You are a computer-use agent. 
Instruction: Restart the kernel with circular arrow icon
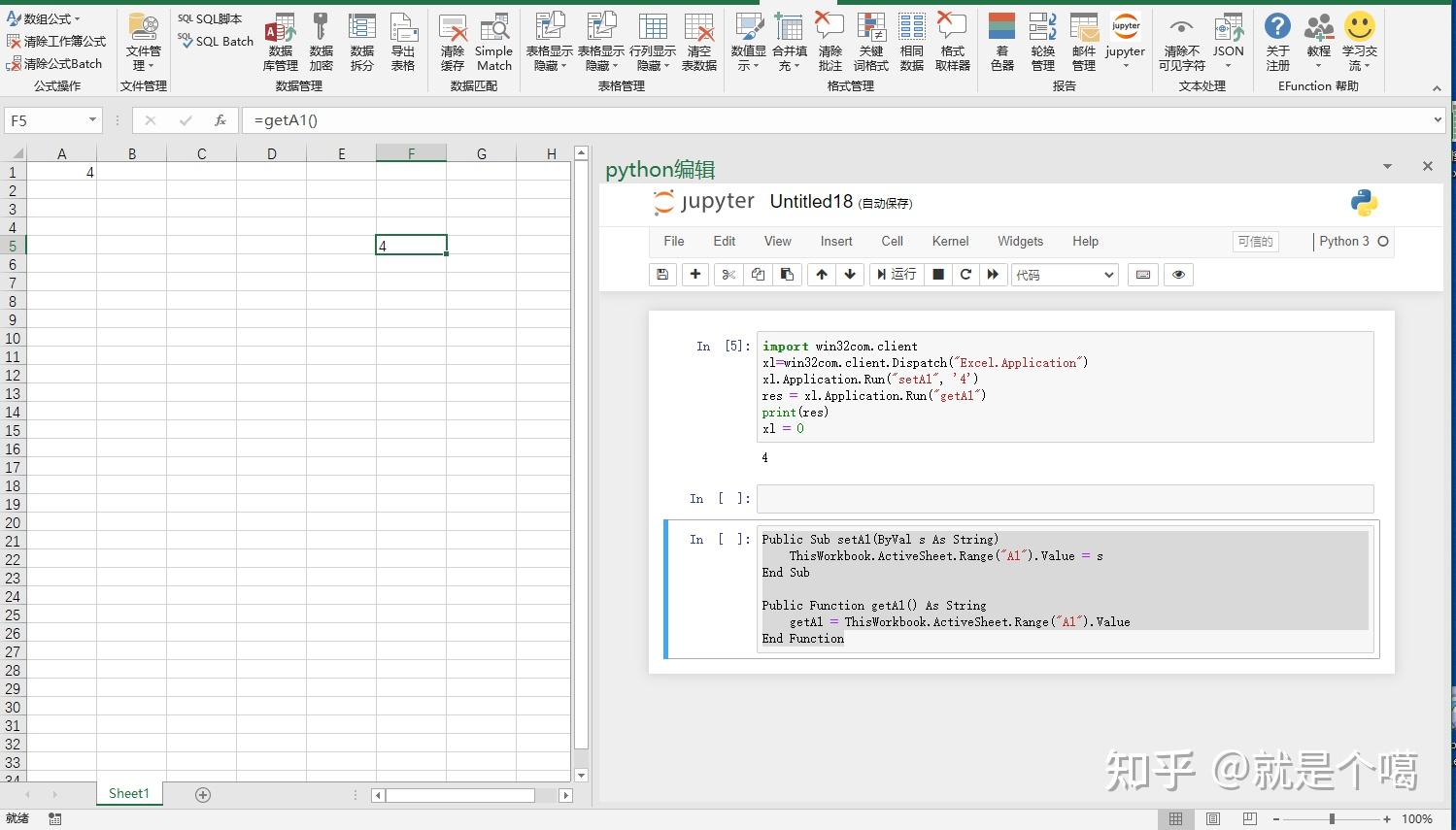tap(965, 275)
